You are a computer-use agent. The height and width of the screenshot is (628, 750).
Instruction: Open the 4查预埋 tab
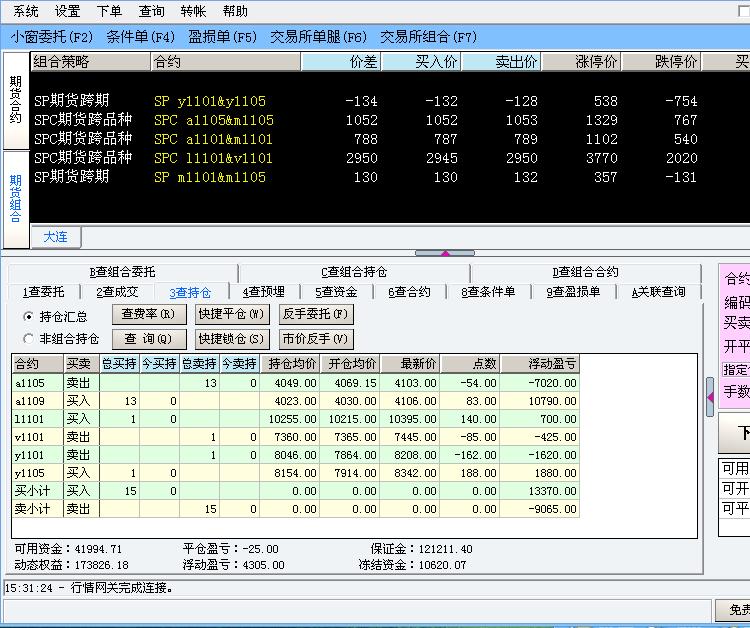pyautogui.click(x=264, y=292)
